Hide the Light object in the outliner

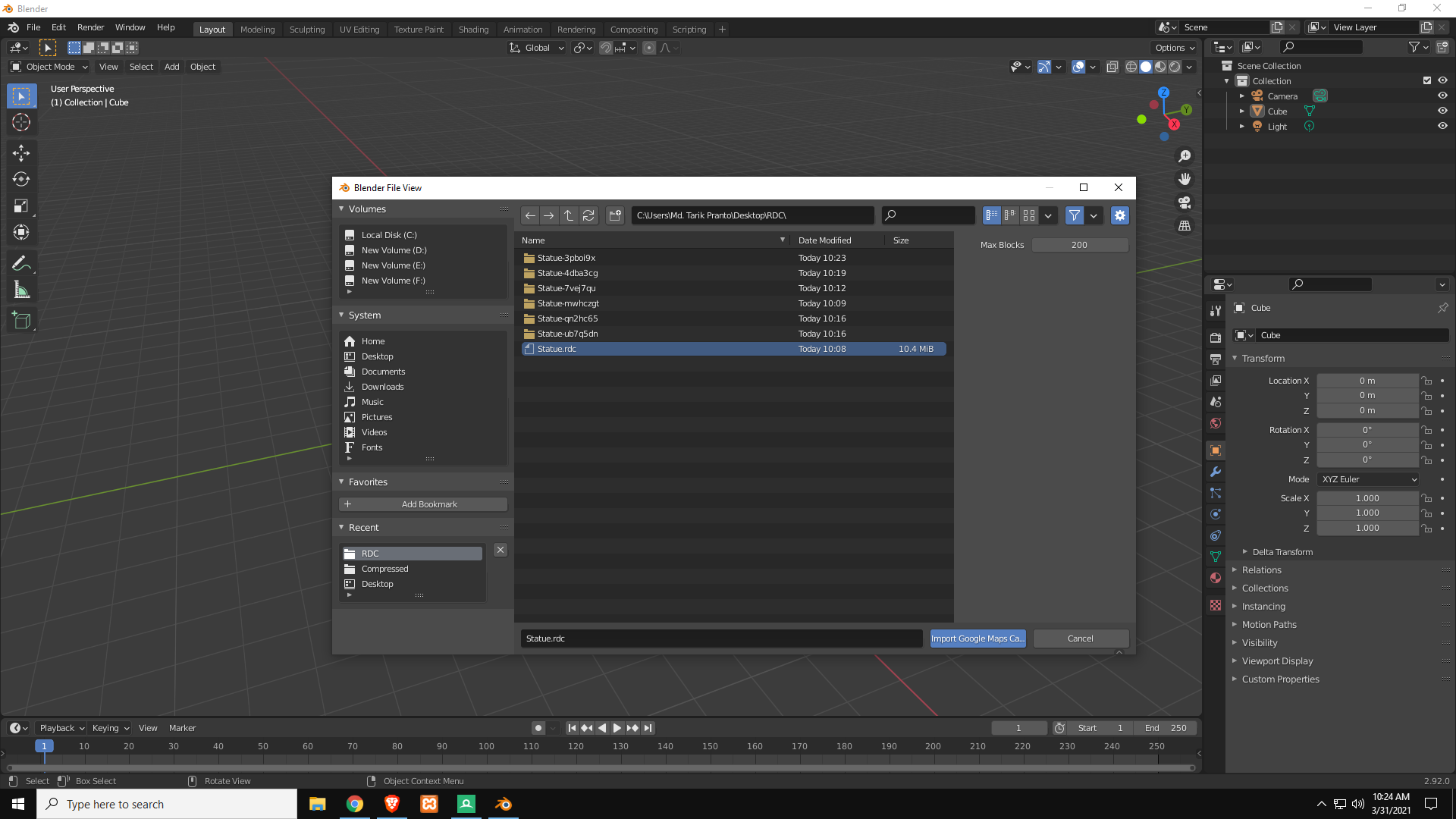click(x=1443, y=126)
